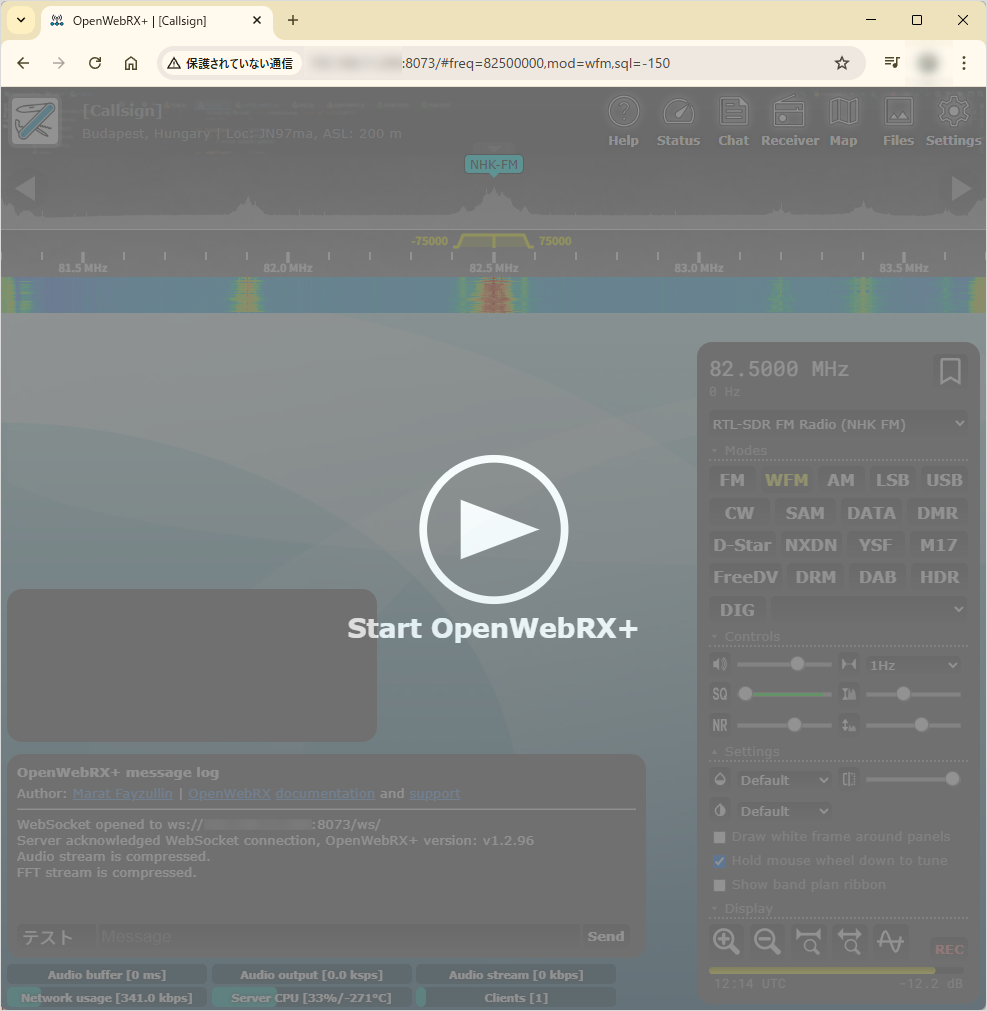
Task: Open the 1Hz tuning step dropdown
Action: click(x=915, y=664)
